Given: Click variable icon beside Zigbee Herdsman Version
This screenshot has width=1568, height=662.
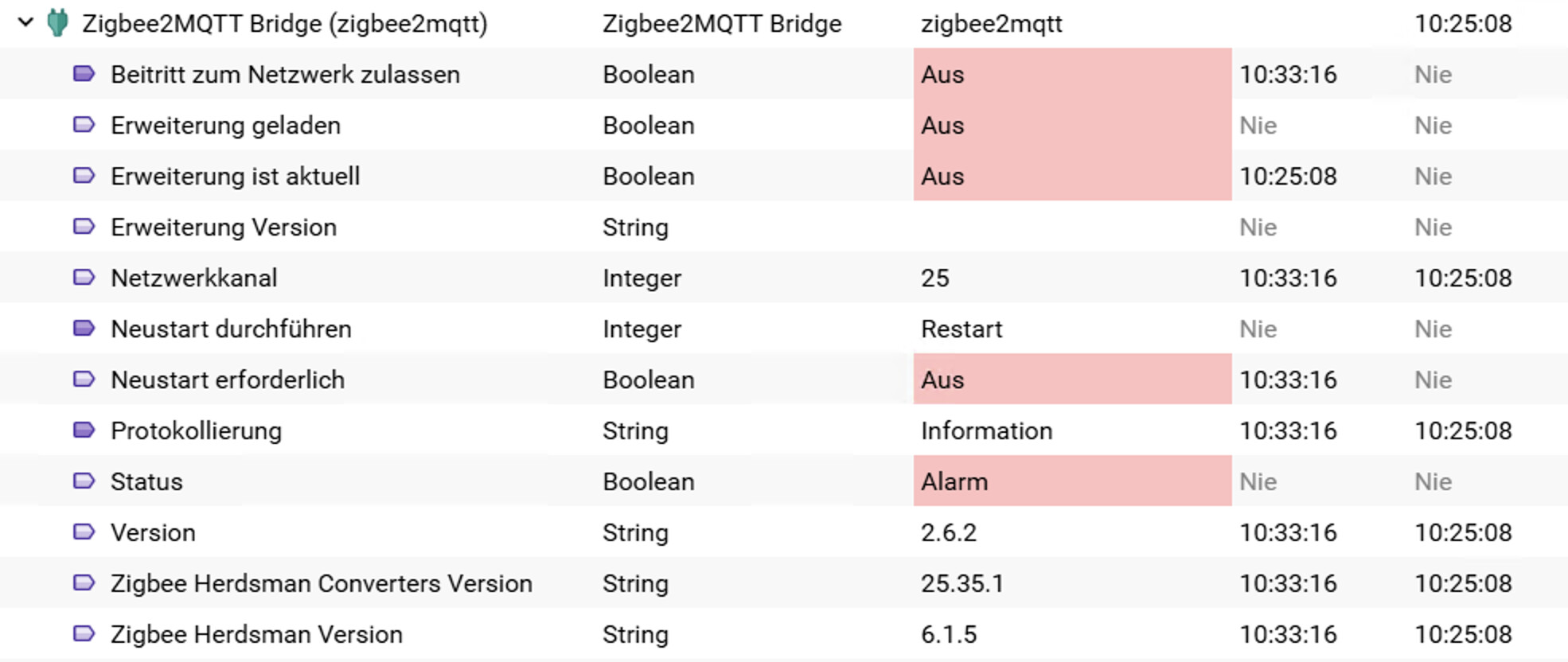Looking at the screenshot, I should pos(84,634).
